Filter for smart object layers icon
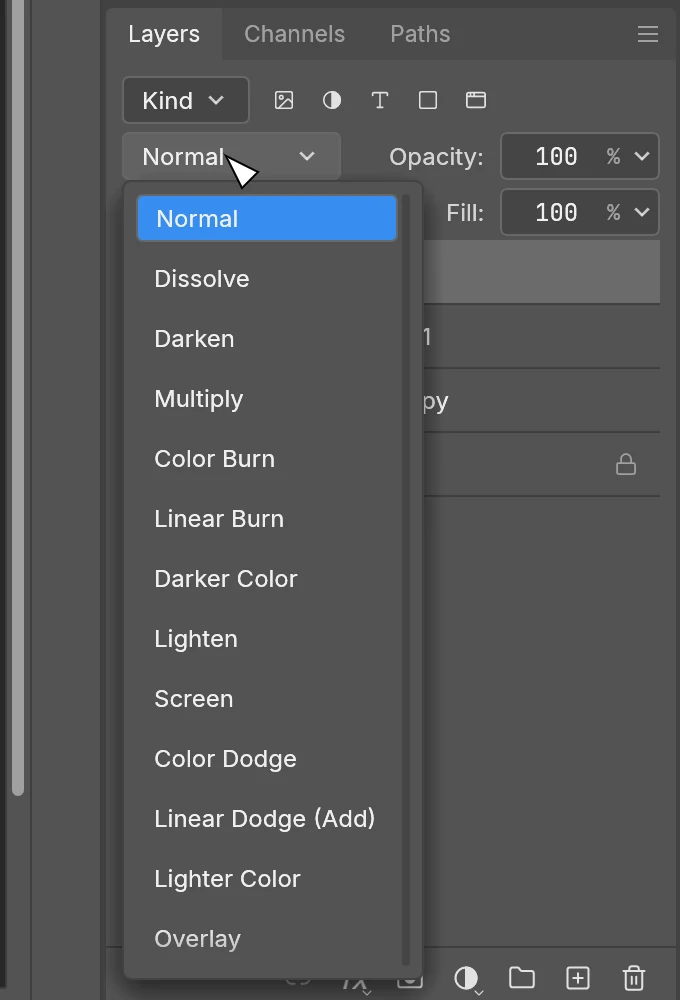680x1000 pixels. tap(476, 100)
